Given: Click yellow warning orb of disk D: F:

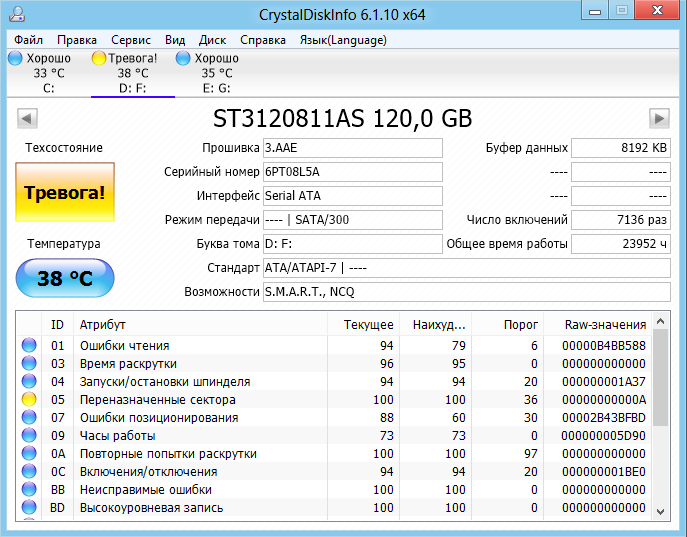Looking at the screenshot, I should coord(99,58).
